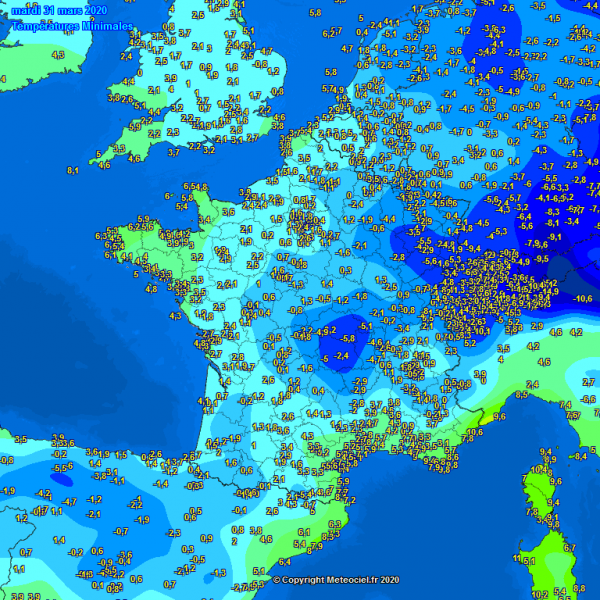Click the 7,4 value on the Italian coast

click(565, 404)
